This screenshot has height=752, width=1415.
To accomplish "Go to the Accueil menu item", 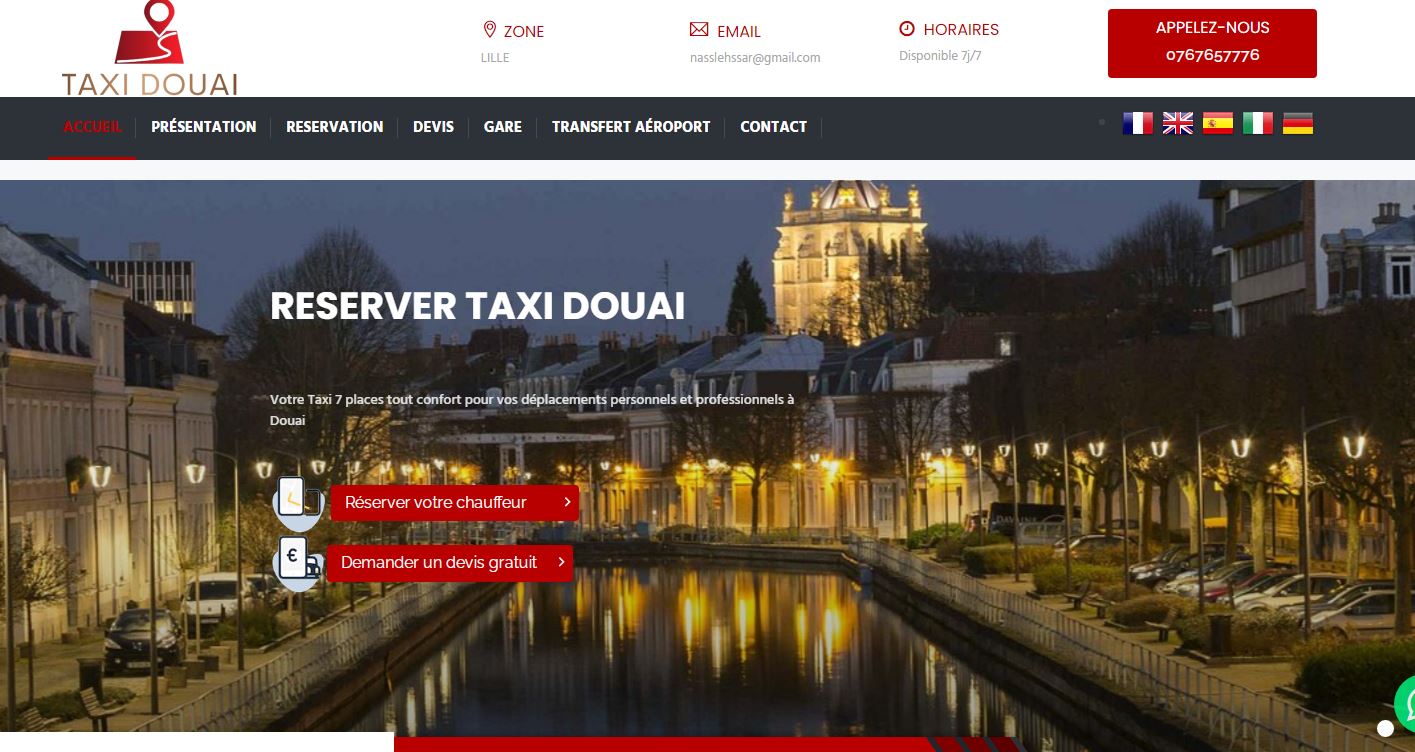I will click(x=92, y=127).
